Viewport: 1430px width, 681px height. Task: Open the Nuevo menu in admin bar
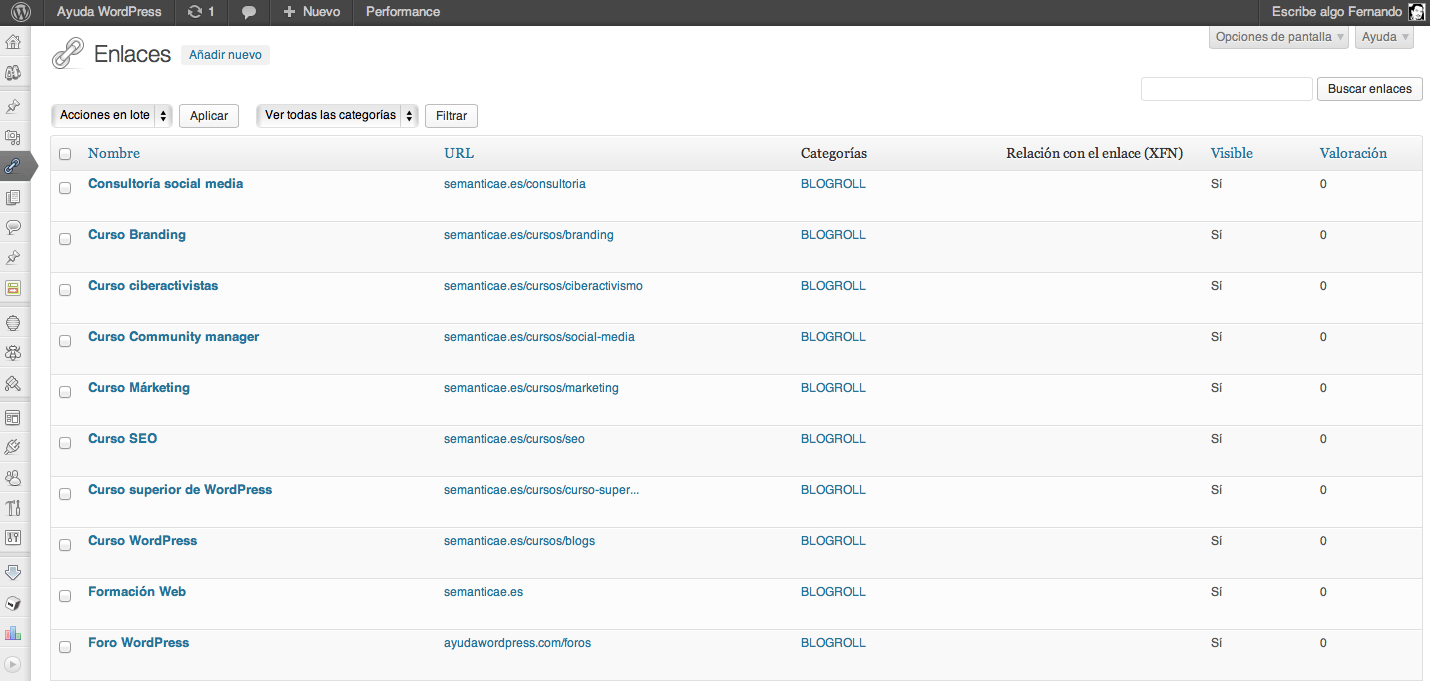tap(311, 12)
